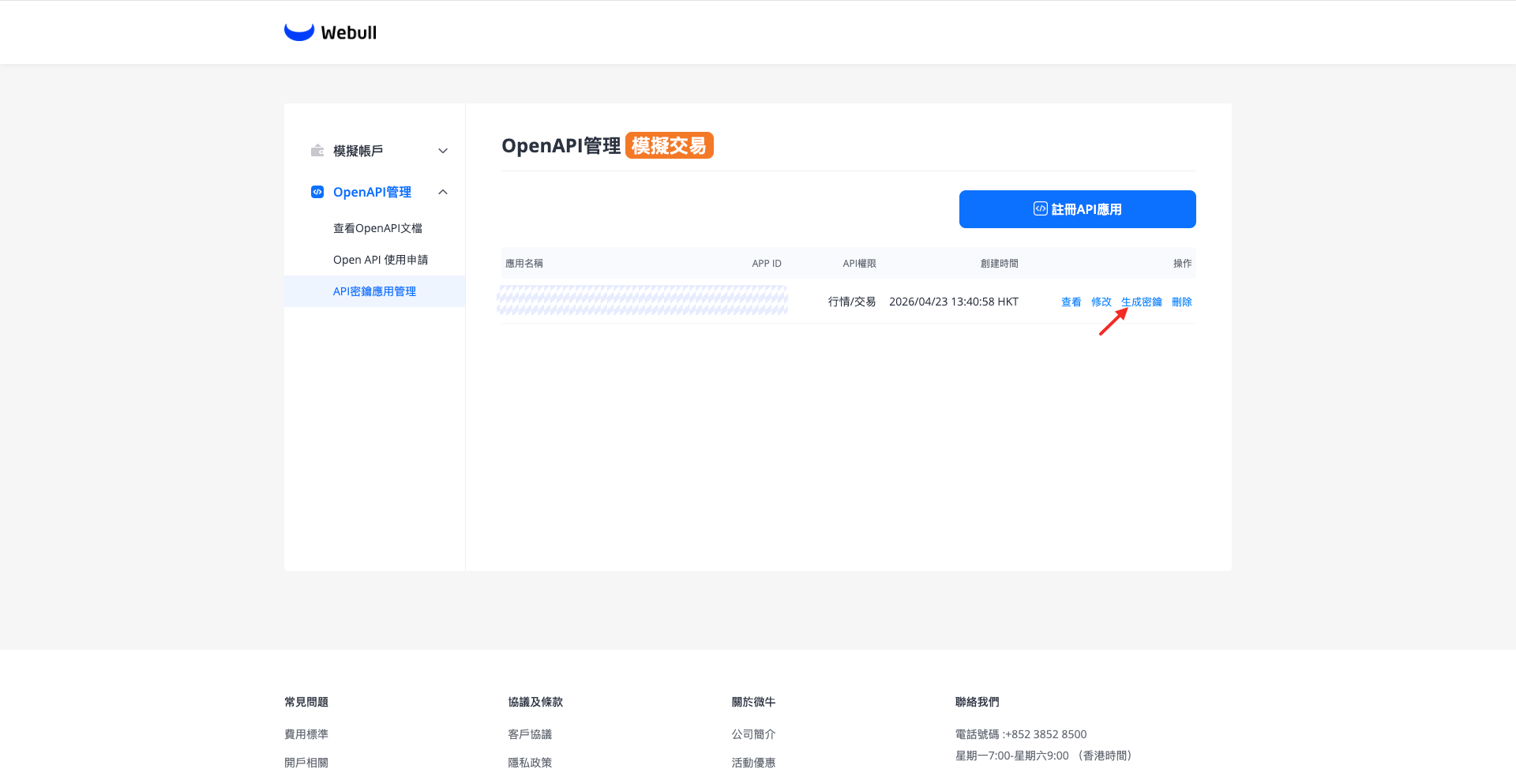
Task: Select API密鑰應用管理 menu item
Action: [374, 291]
